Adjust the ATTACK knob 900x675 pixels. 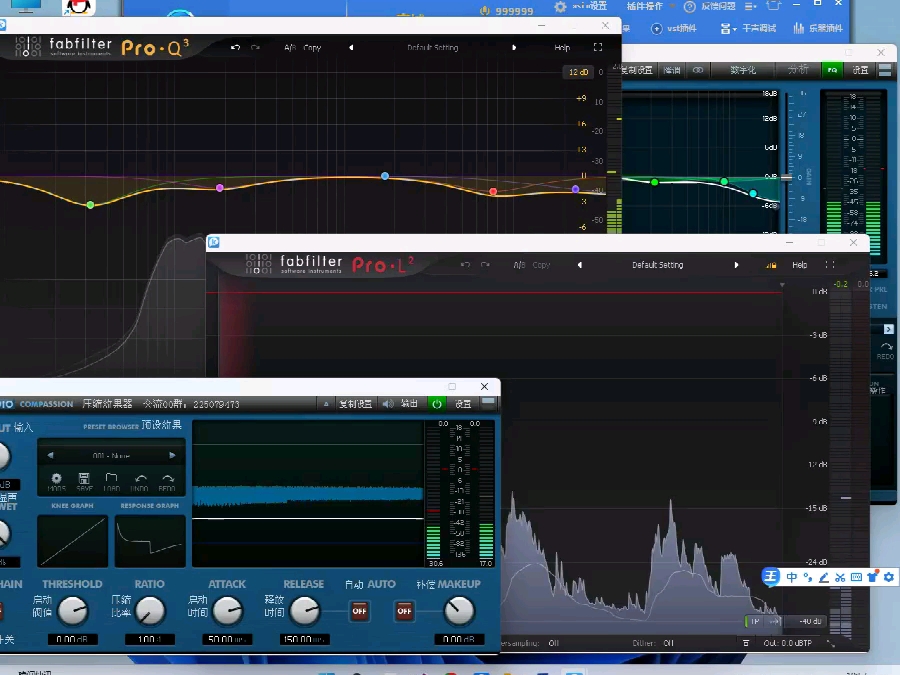227,611
